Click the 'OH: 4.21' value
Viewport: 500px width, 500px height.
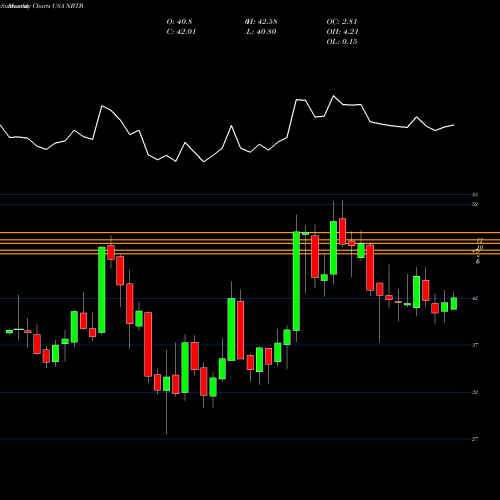[x=342, y=32]
